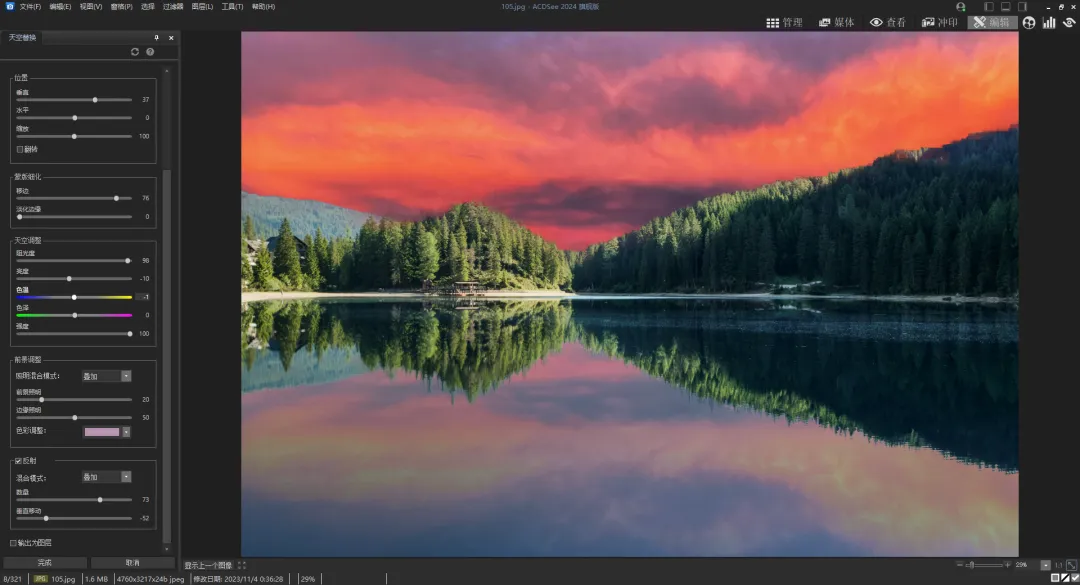Viewport: 1080px width, 585px height.
Task: Click the 亮度 slider handle
Action: [x=69, y=279]
